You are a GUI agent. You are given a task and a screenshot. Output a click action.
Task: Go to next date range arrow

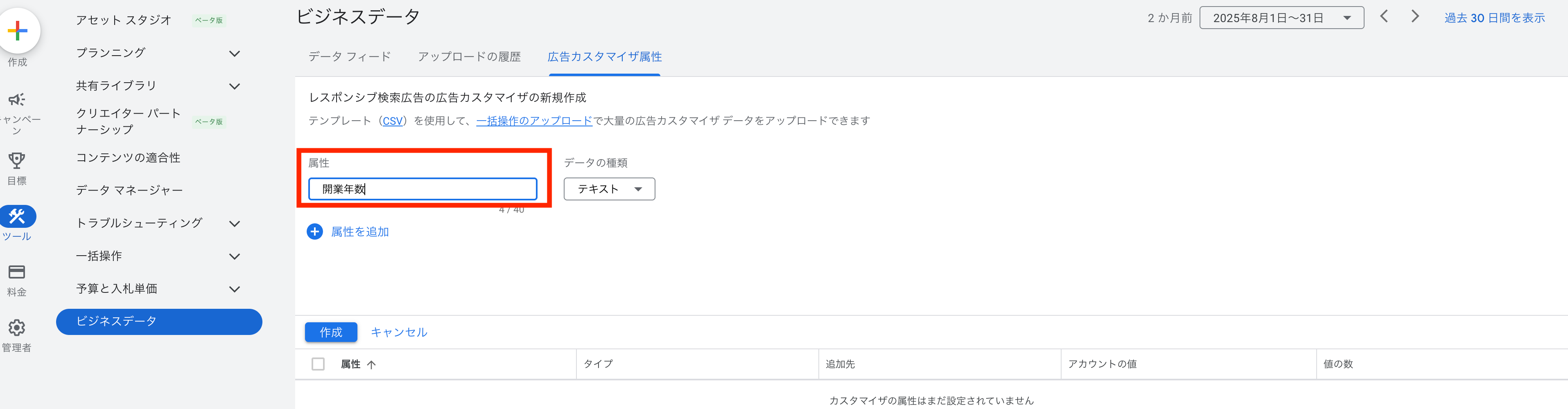click(1414, 16)
